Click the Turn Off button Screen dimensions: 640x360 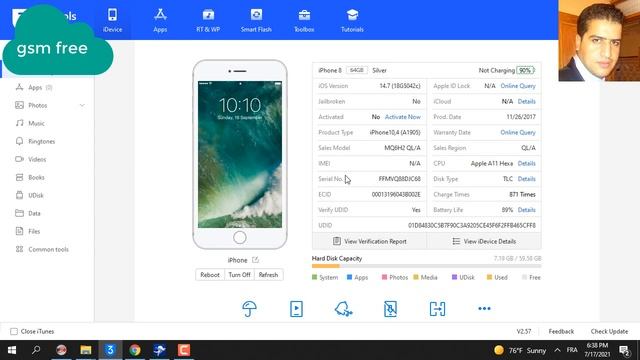[239, 275]
